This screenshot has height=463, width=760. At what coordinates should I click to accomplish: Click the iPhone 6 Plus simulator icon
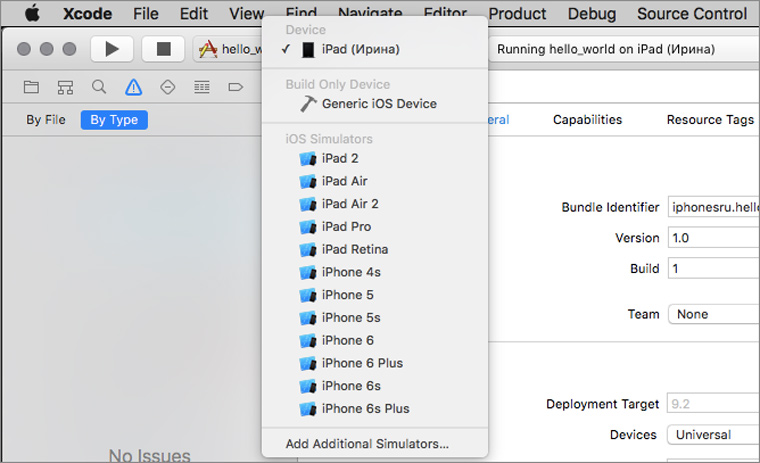coord(308,364)
